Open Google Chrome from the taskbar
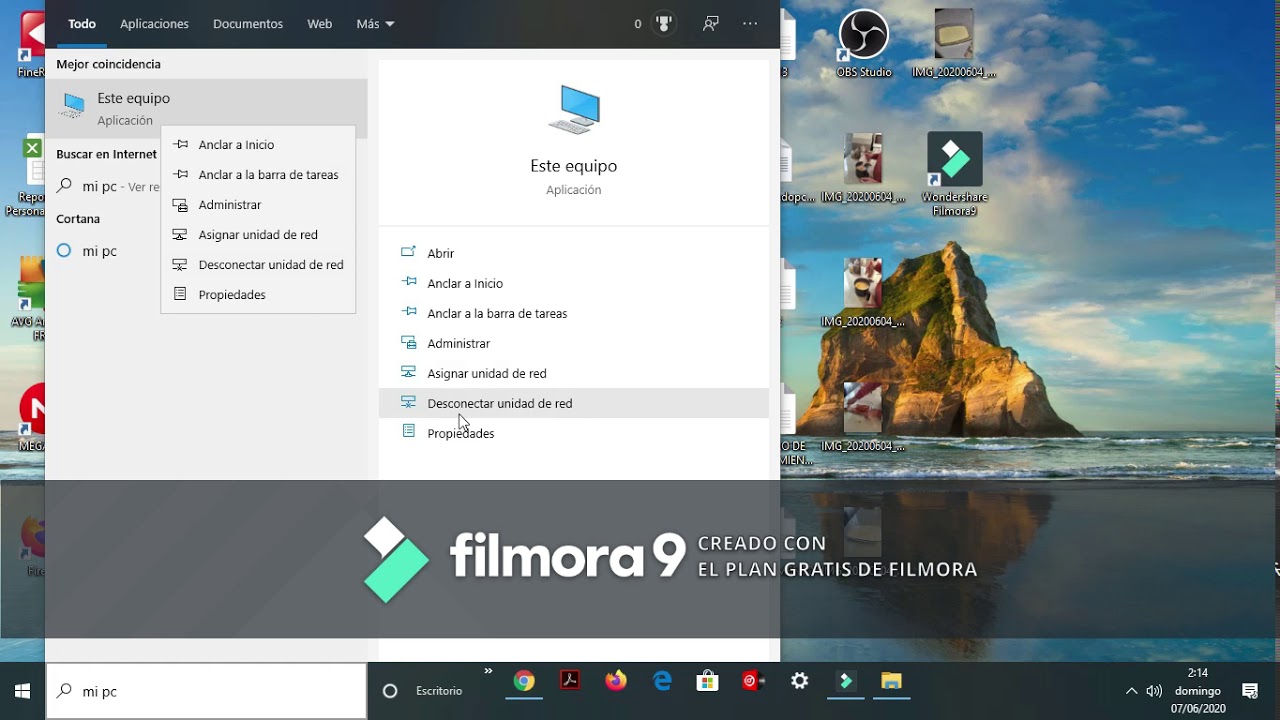The height and width of the screenshot is (720, 1280). [524, 682]
